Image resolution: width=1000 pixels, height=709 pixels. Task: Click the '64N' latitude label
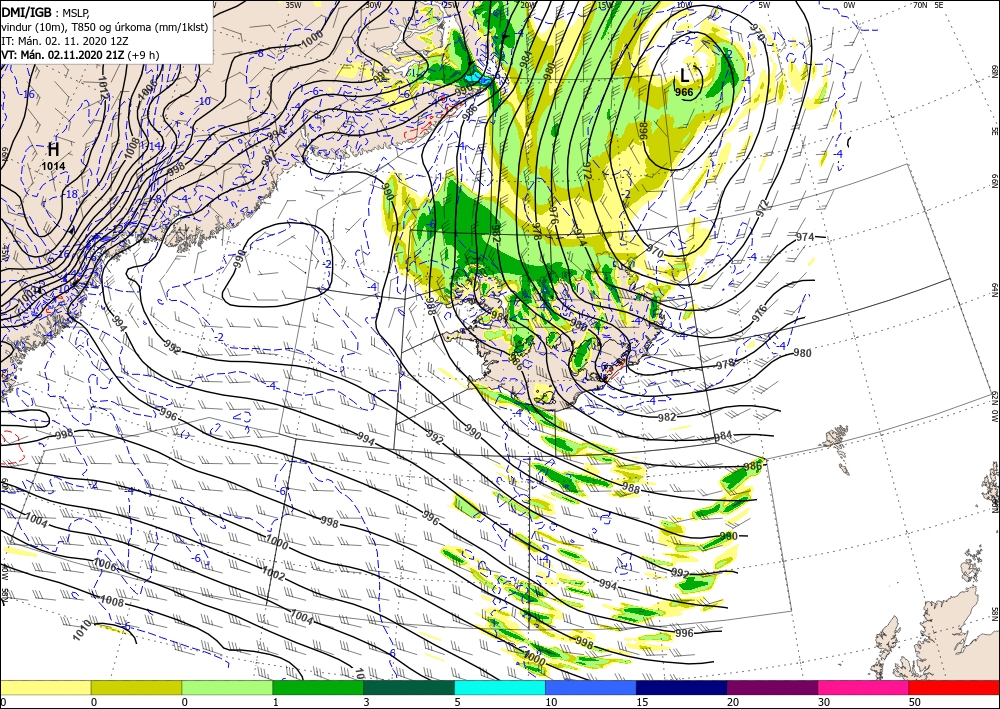(994, 290)
